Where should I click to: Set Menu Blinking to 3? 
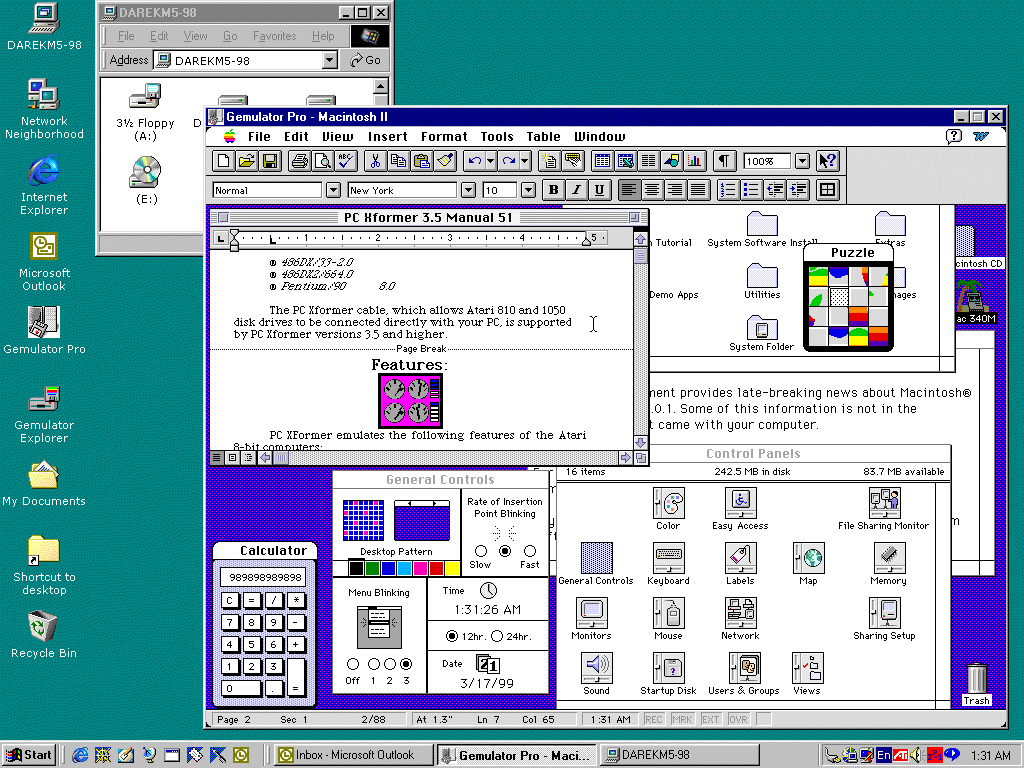pos(406,664)
